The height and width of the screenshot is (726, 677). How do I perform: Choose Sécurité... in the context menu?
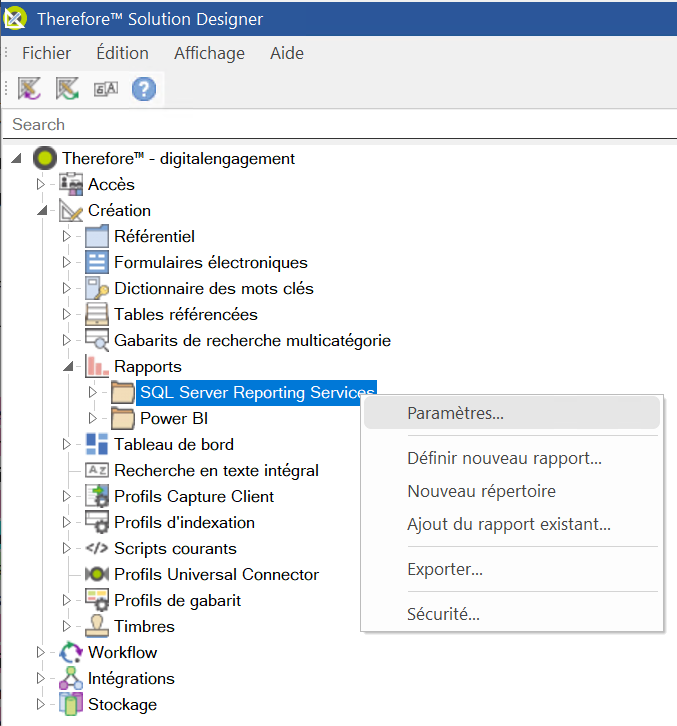pyautogui.click(x=512, y=614)
